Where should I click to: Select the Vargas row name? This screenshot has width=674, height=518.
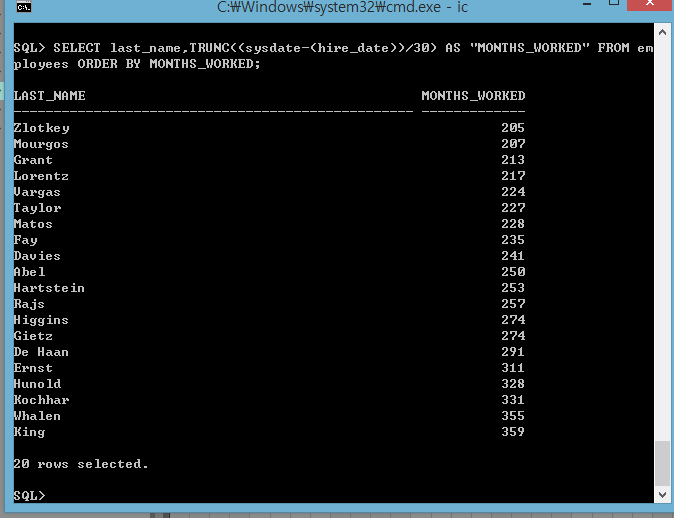(x=37, y=192)
